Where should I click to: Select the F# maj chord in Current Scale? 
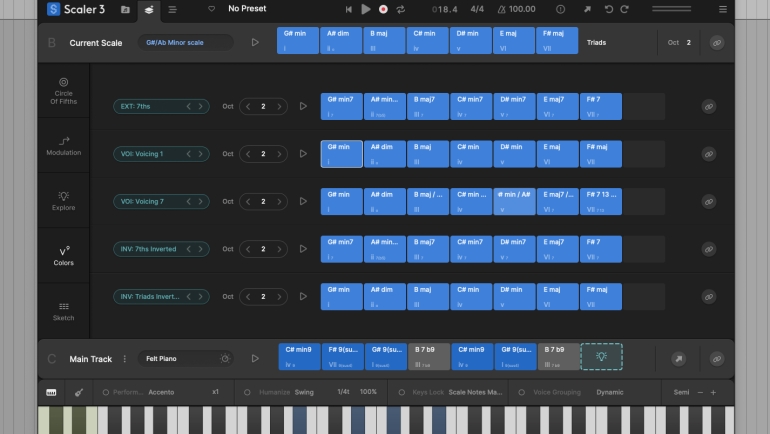coord(557,41)
